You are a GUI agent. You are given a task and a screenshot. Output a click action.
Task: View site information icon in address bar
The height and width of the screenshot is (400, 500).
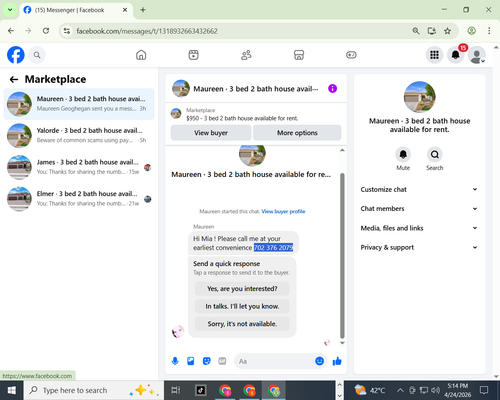click(x=67, y=31)
